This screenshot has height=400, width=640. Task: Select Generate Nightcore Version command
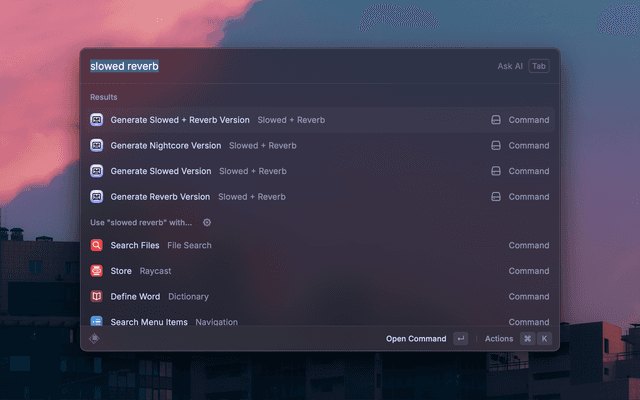pyautogui.click(x=166, y=146)
